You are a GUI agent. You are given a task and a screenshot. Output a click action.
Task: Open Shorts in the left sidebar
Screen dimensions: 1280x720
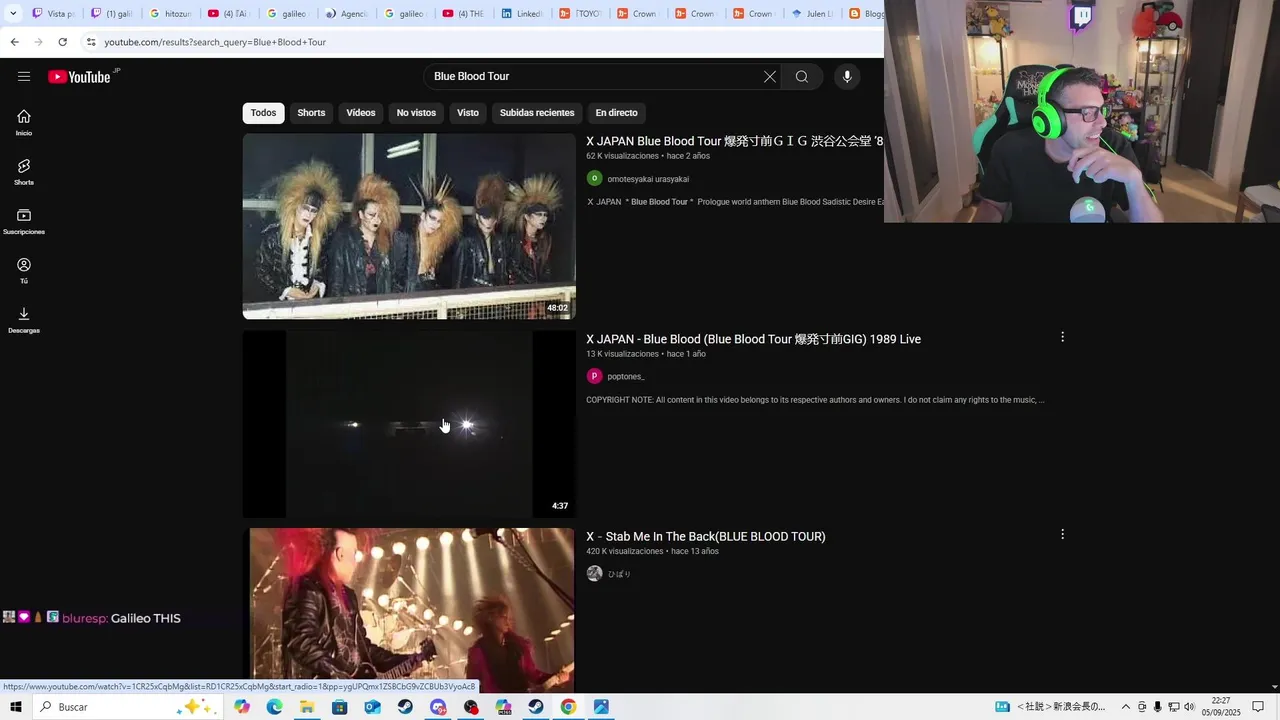click(x=24, y=172)
